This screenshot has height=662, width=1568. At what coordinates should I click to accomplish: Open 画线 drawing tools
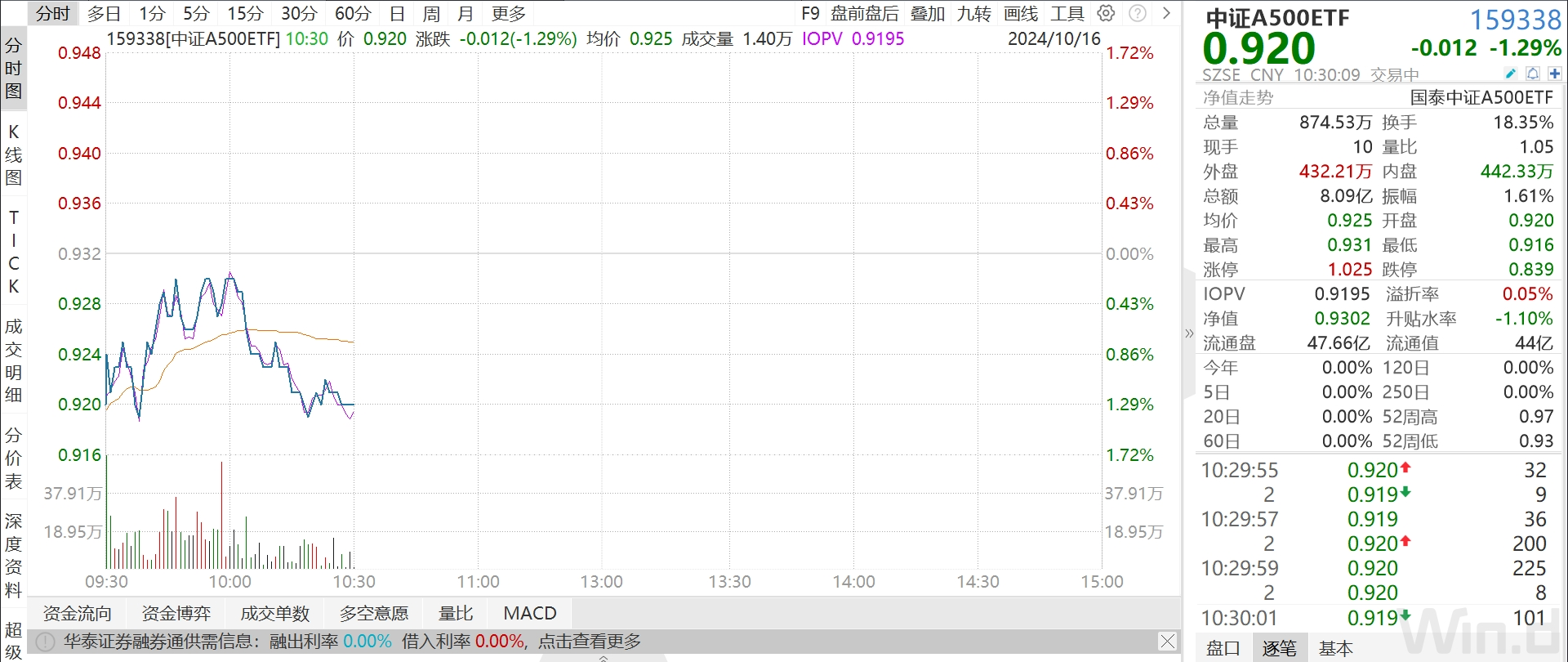point(1021,13)
